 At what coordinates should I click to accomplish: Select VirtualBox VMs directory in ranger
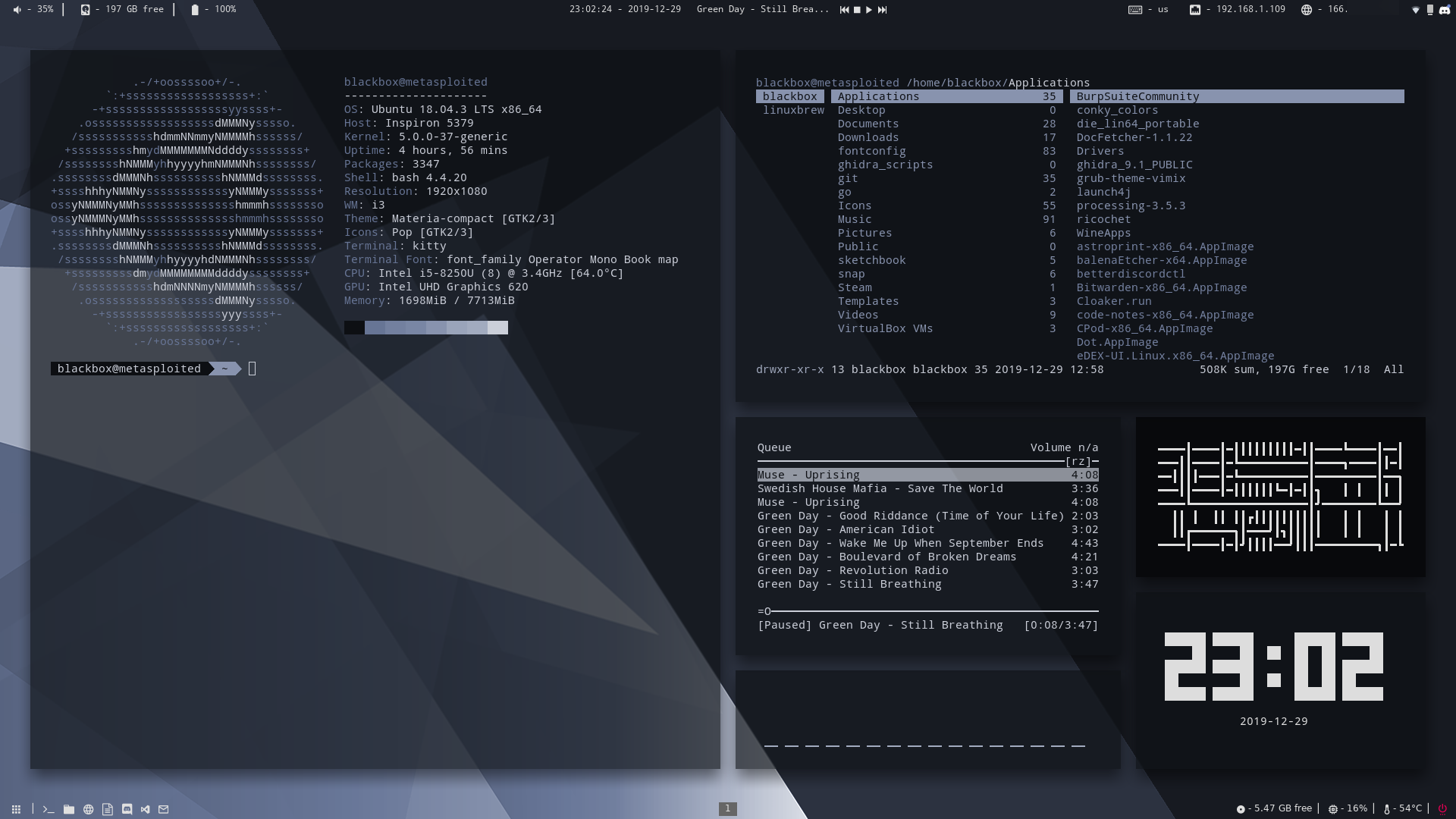(x=947, y=328)
